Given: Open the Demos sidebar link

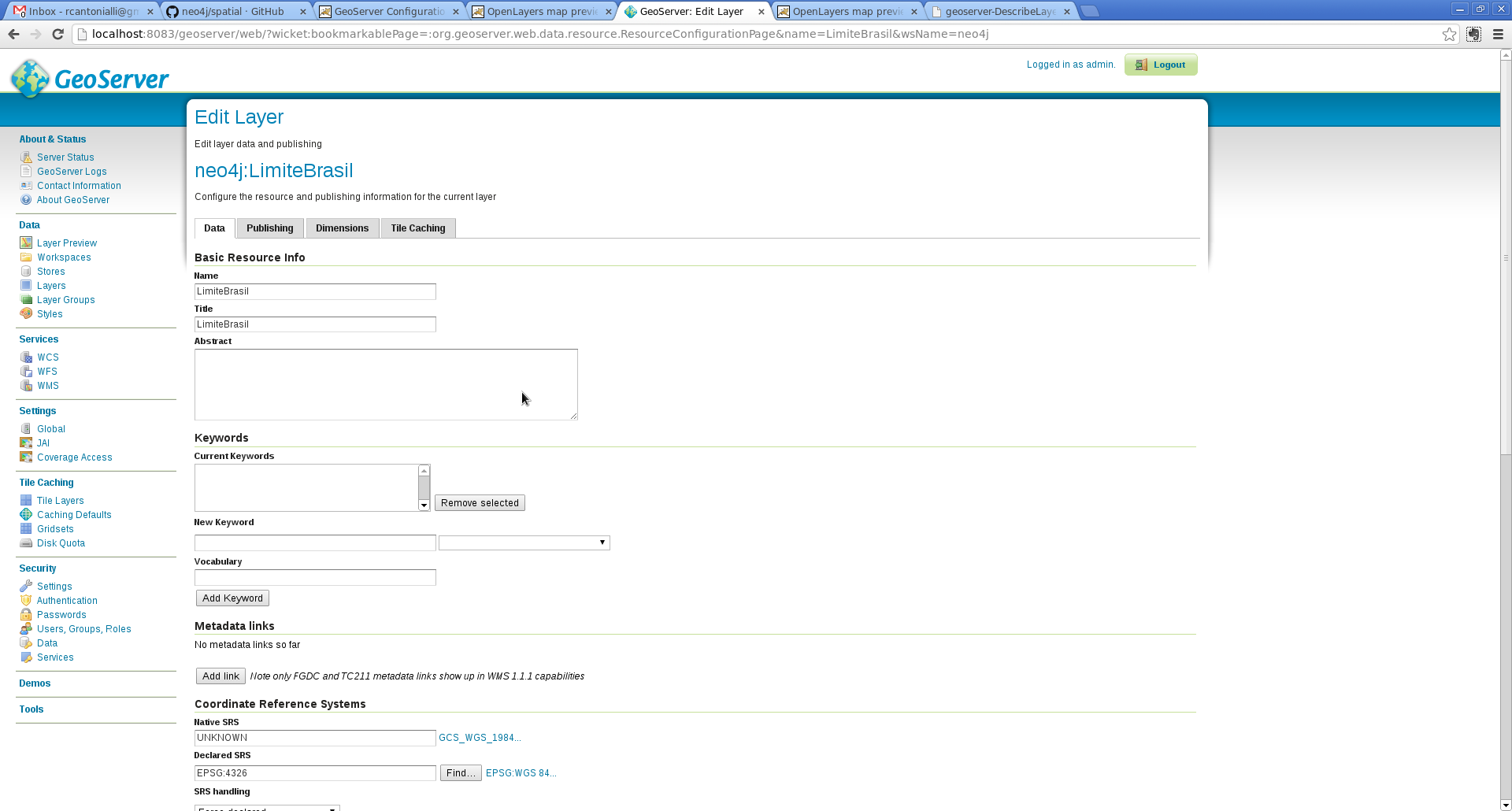Looking at the screenshot, I should pos(35,683).
